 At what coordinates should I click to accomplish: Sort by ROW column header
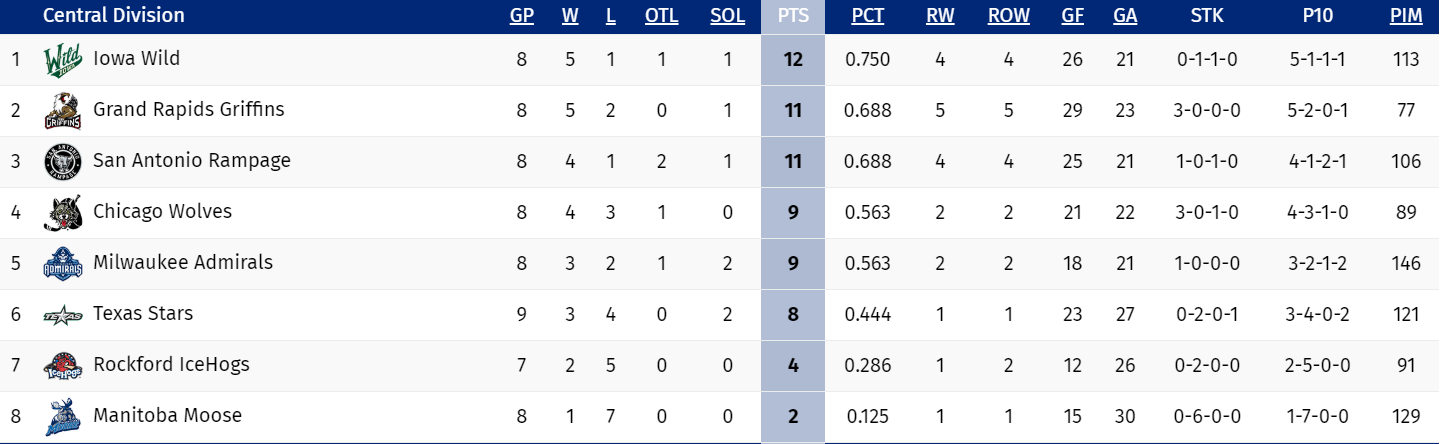point(1008,16)
